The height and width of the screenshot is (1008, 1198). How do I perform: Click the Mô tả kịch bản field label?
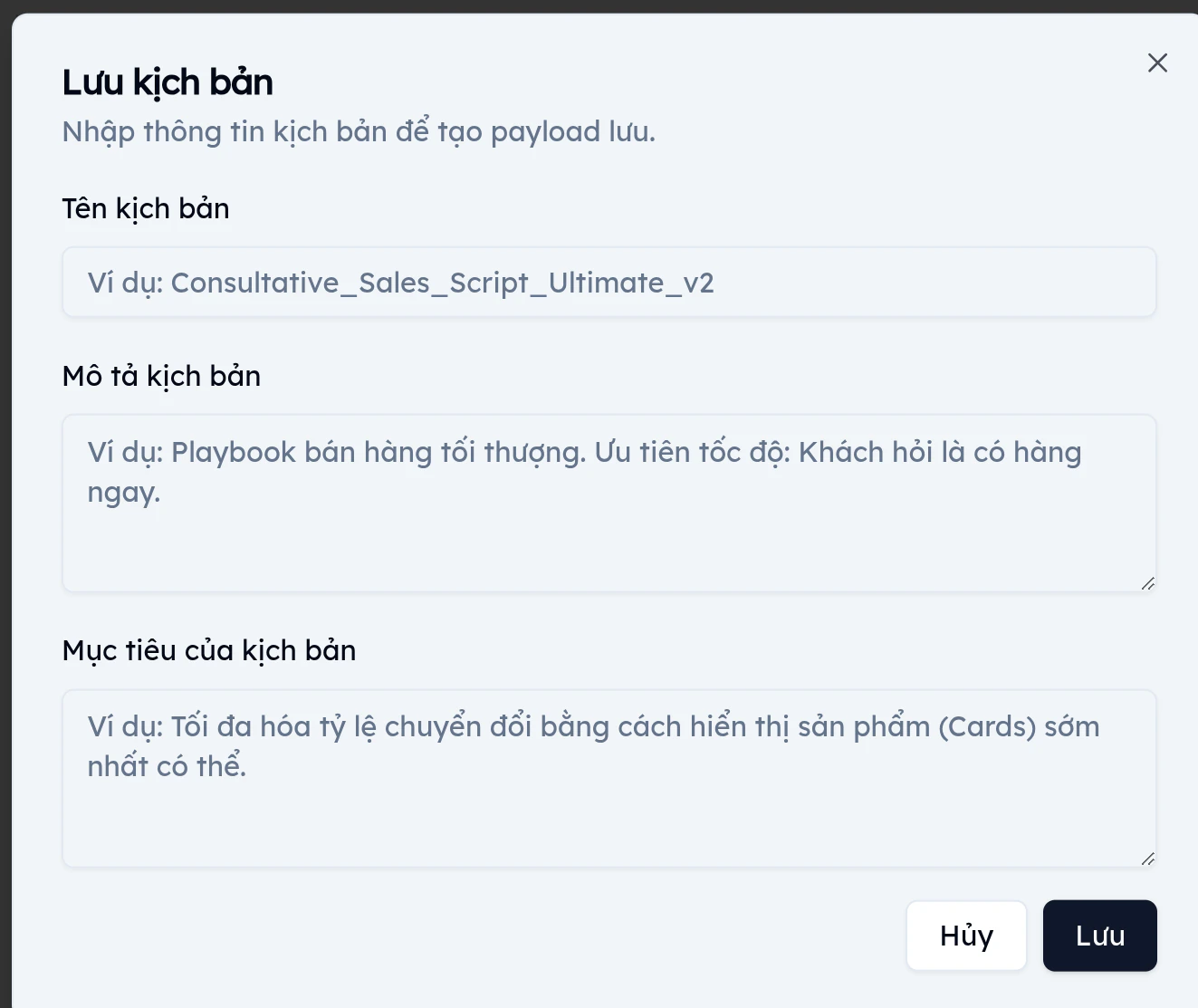point(160,376)
